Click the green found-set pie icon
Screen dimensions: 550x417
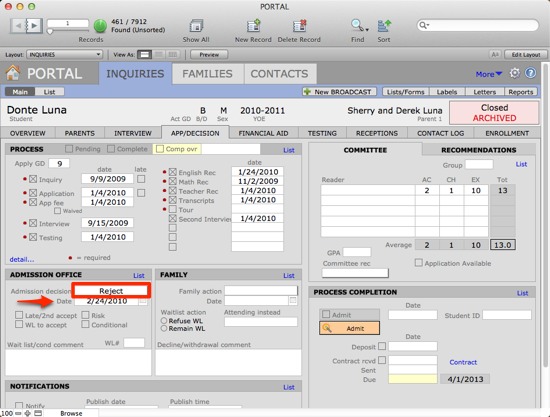click(x=100, y=26)
